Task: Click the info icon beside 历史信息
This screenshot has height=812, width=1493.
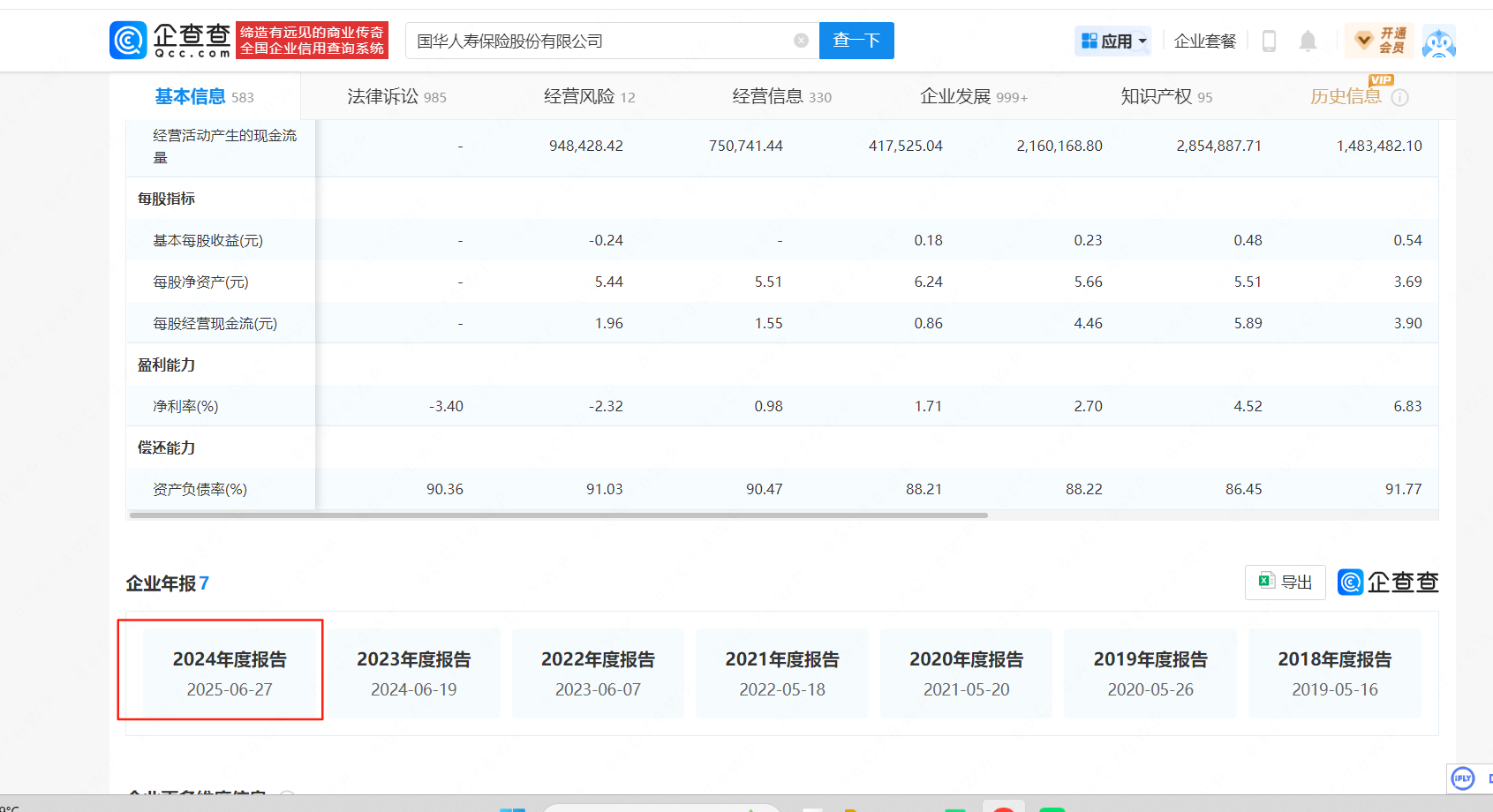Action: pos(1400,97)
